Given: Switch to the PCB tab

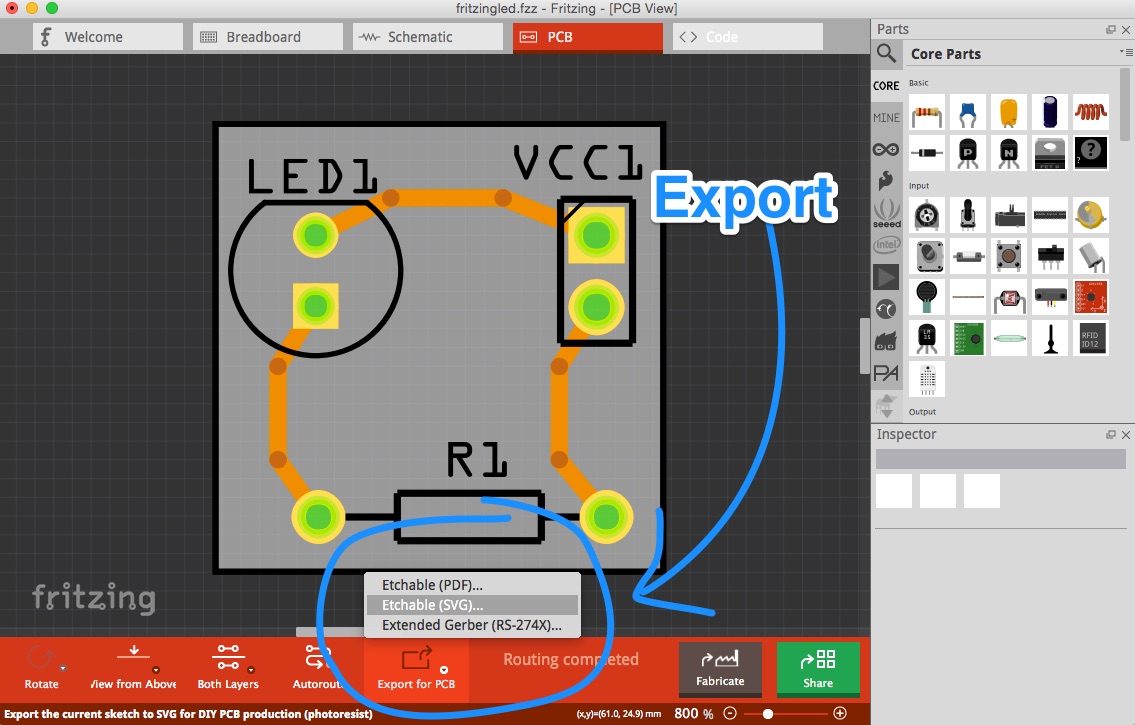Looking at the screenshot, I should tap(588, 37).
